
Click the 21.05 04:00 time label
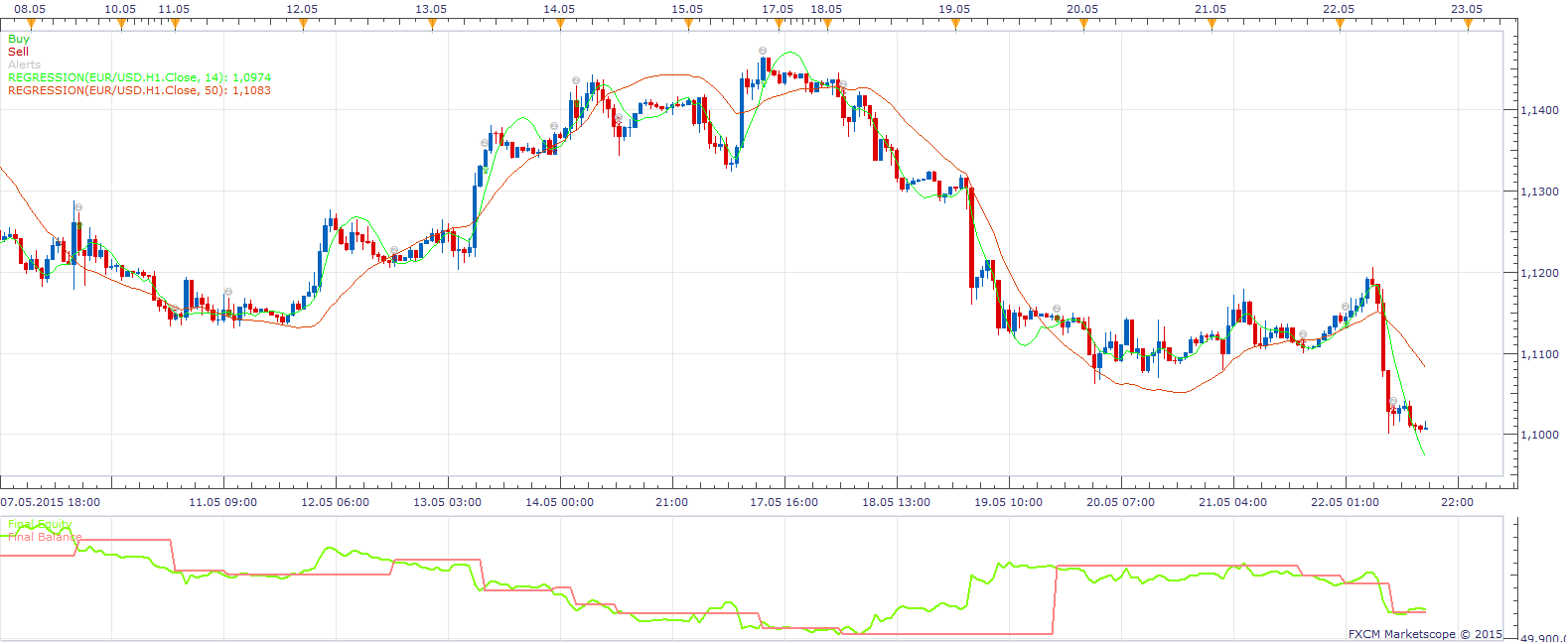[1233, 502]
